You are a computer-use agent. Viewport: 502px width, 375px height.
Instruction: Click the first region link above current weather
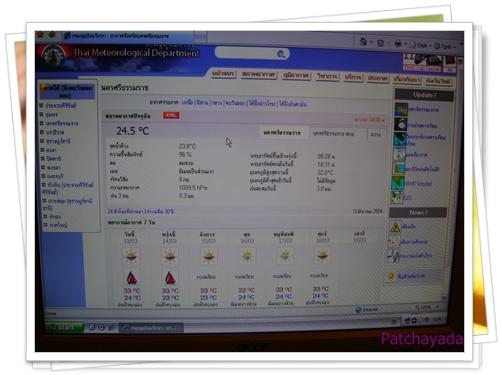(187, 102)
